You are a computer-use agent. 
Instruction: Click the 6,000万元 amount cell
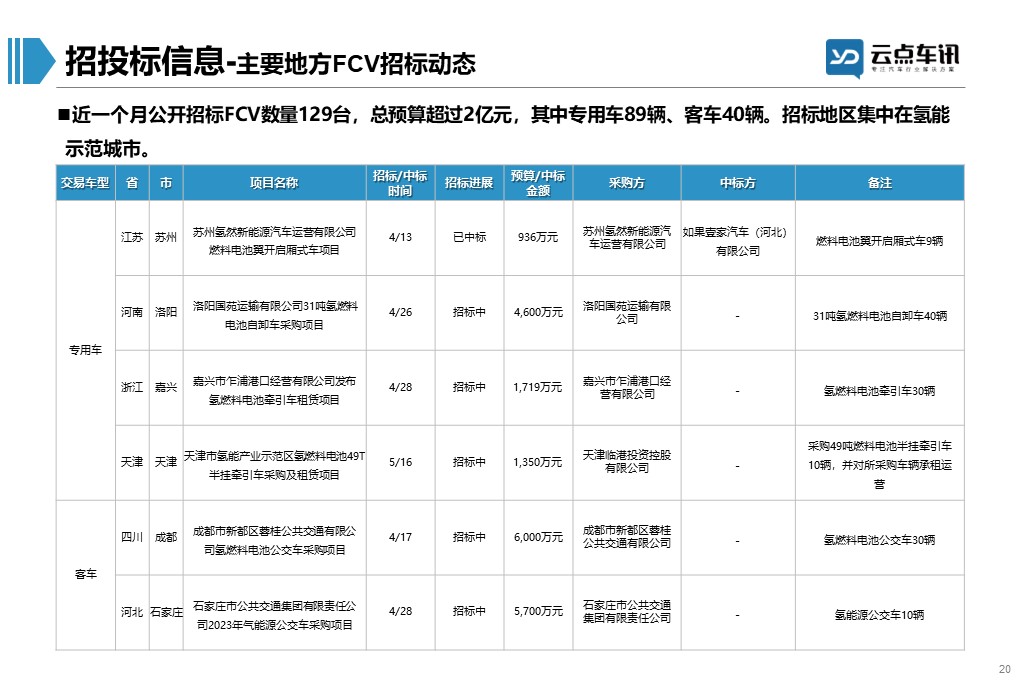pyautogui.click(x=538, y=537)
